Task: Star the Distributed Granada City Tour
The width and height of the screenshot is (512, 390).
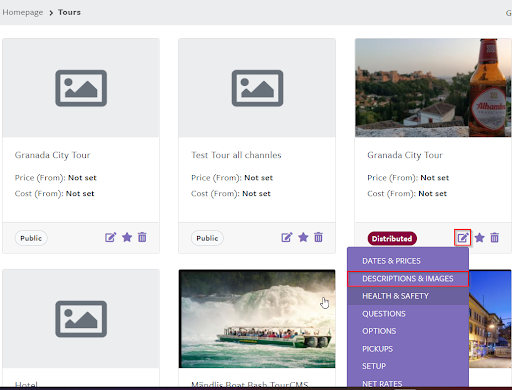Action: [x=479, y=238]
